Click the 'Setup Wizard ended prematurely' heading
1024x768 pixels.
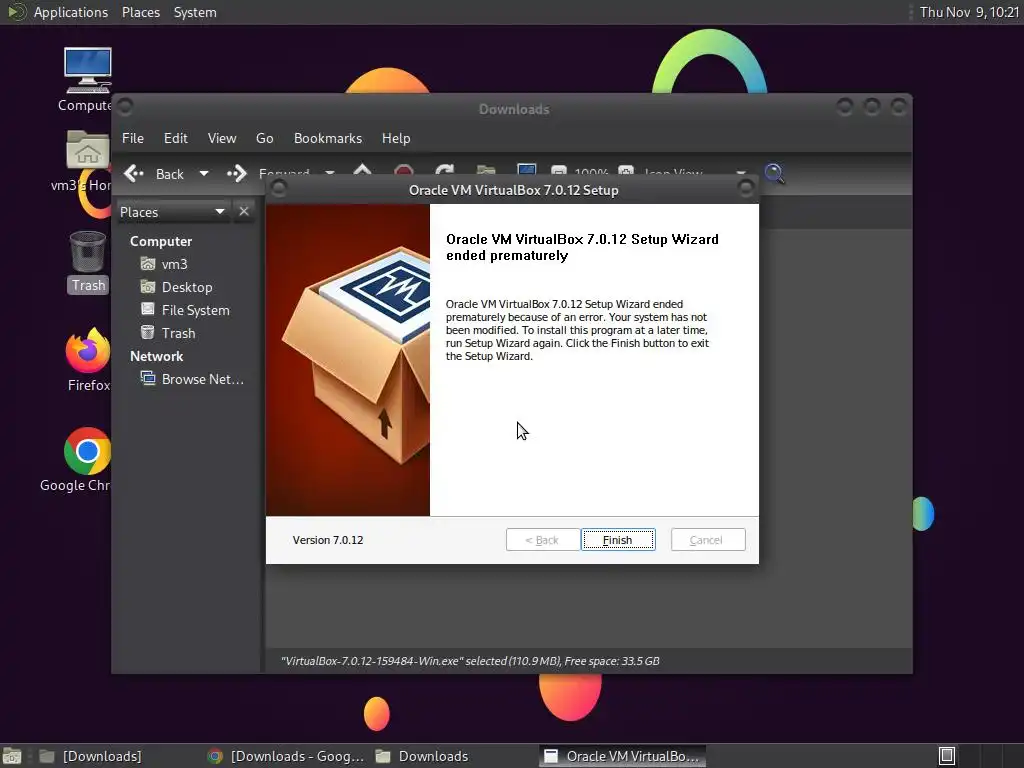(x=582, y=247)
